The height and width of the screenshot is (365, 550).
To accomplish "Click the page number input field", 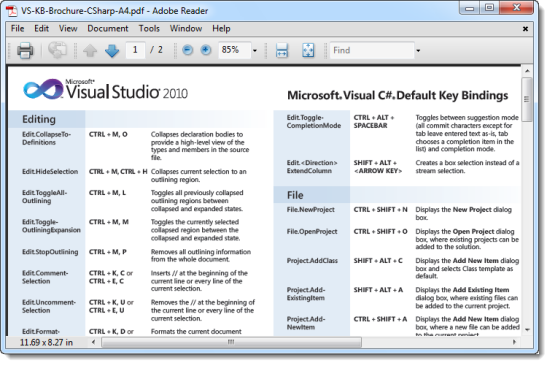I will (135, 50).
